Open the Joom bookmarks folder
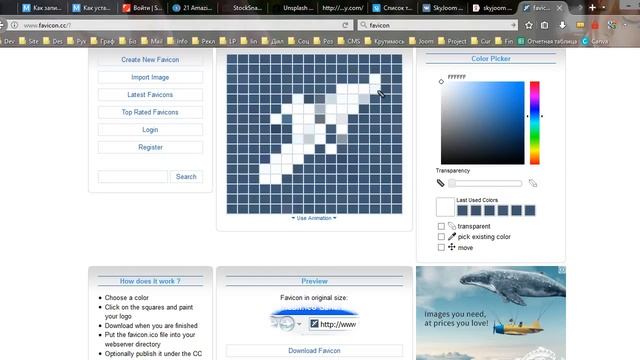Viewport: 640px width, 360px height. (421, 41)
